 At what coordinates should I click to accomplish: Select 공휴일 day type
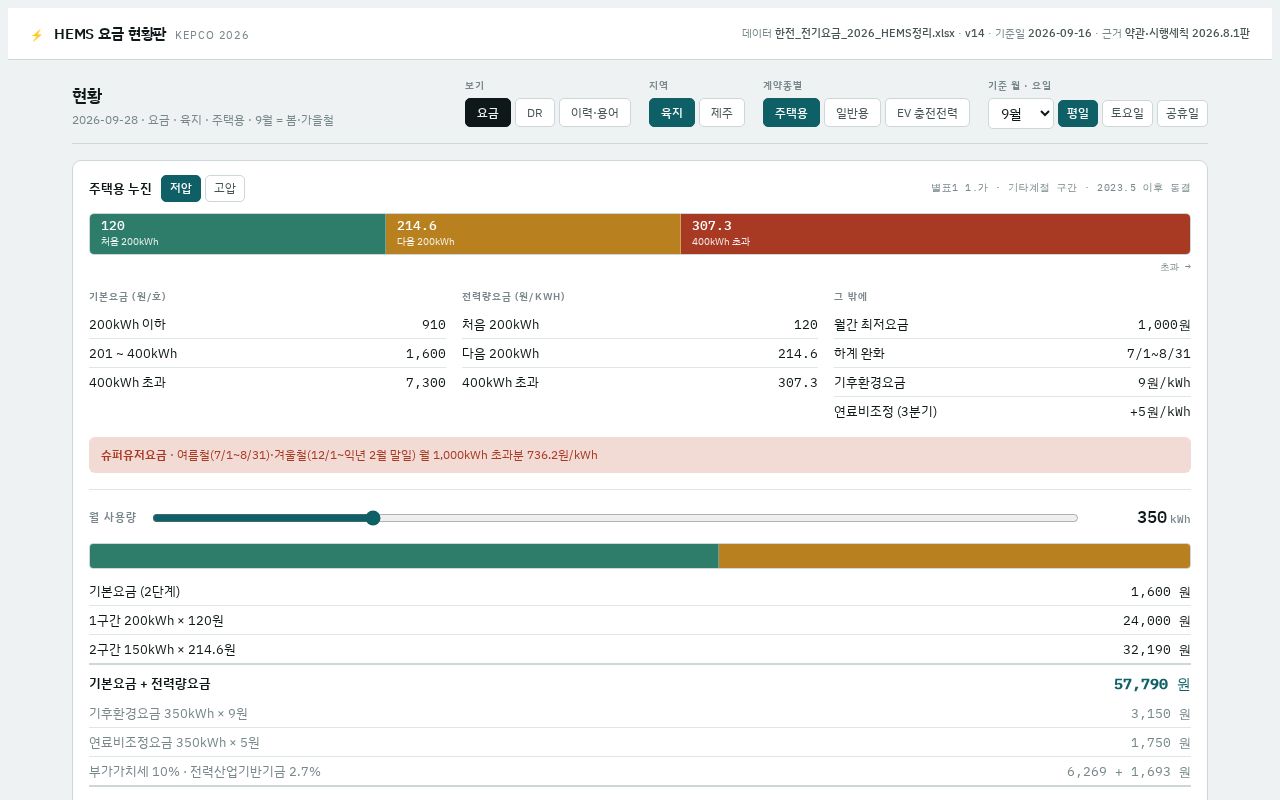(x=1182, y=113)
